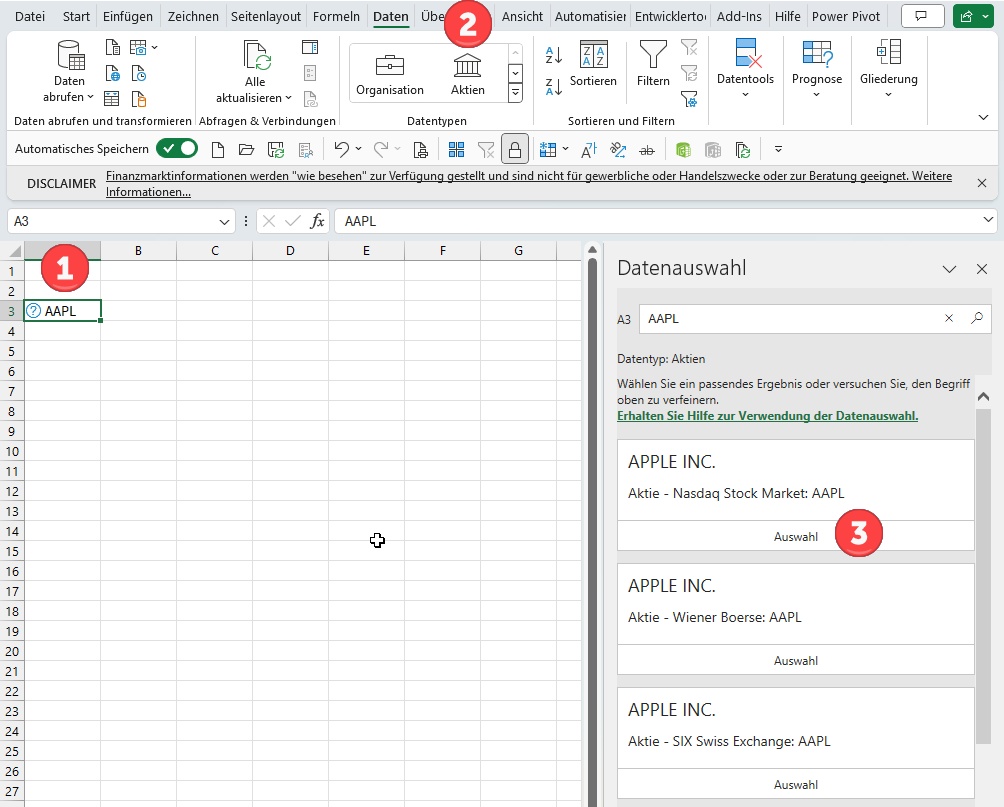The image size is (1004, 807).
Task: Click the magnifier search icon in Datenauswahl
Action: point(976,318)
